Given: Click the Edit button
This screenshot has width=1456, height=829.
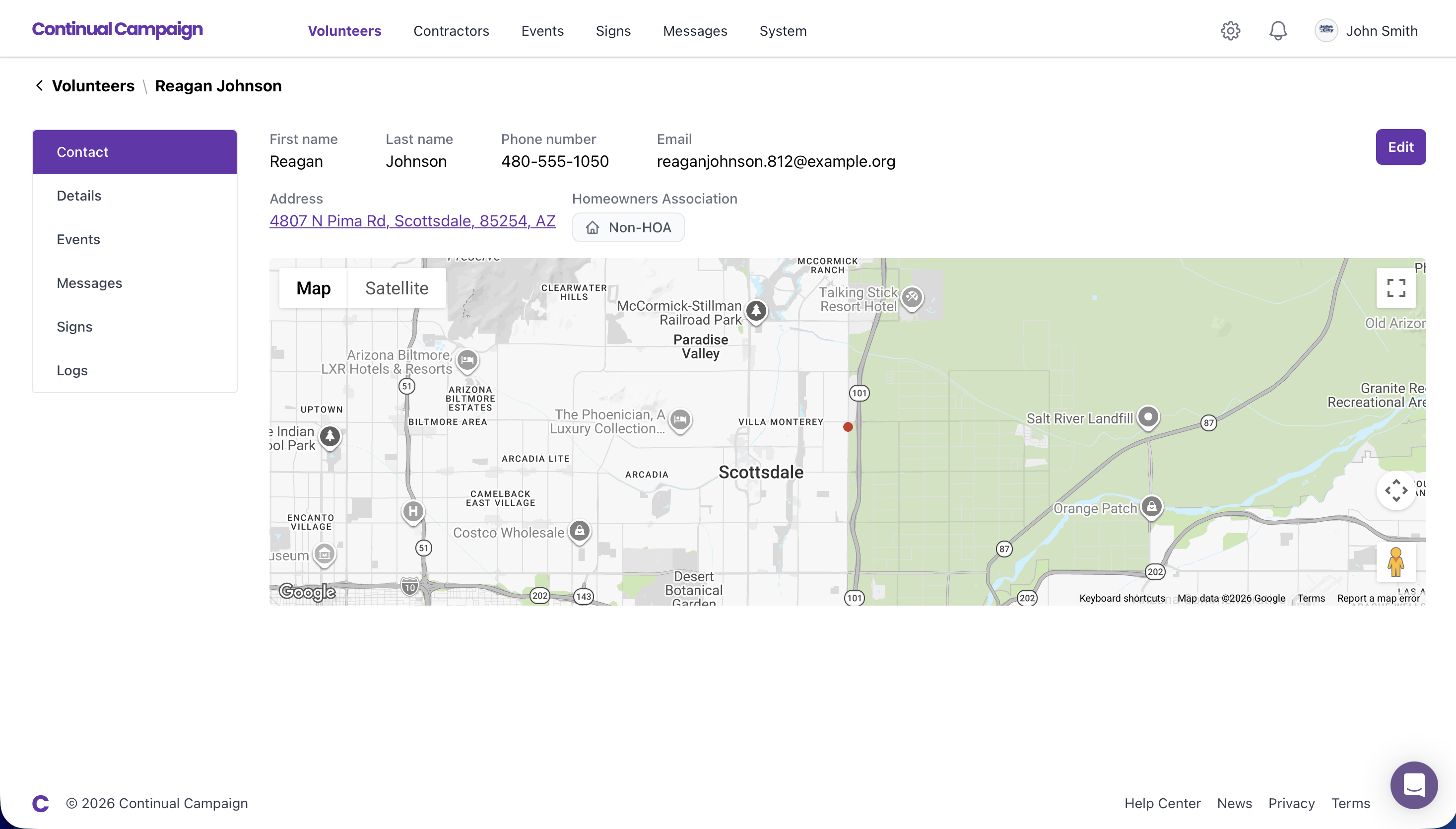Looking at the screenshot, I should [1400, 147].
